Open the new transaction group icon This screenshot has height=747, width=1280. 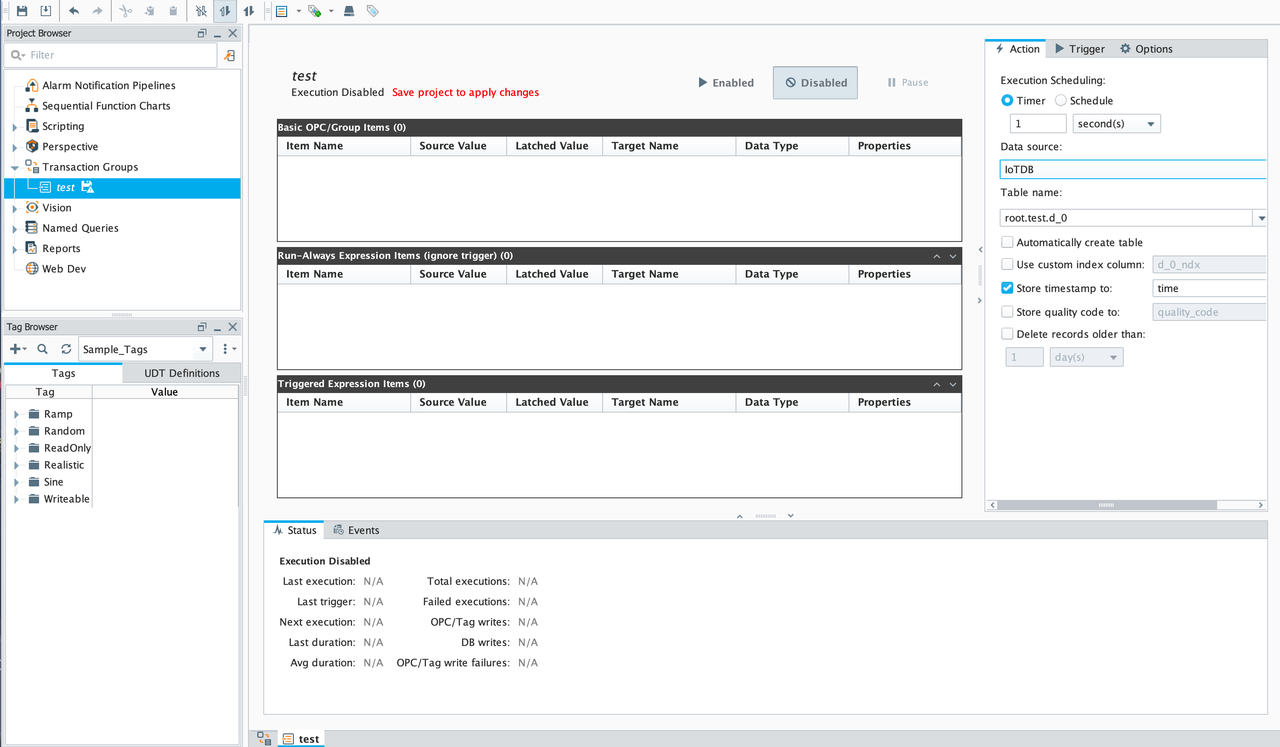[x=281, y=11]
